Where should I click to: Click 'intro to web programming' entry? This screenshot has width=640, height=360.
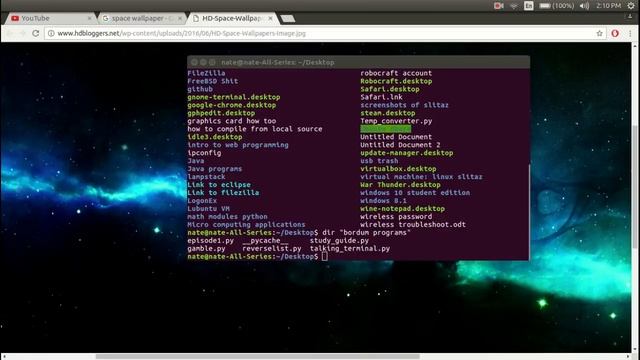tap(238, 145)
